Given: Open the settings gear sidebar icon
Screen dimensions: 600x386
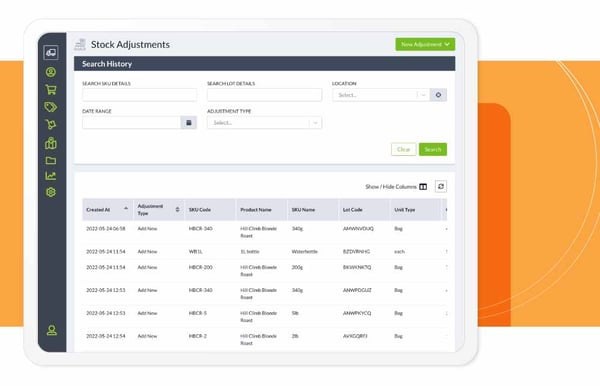Looking at the screenshot, I should (x=51, y=192).
